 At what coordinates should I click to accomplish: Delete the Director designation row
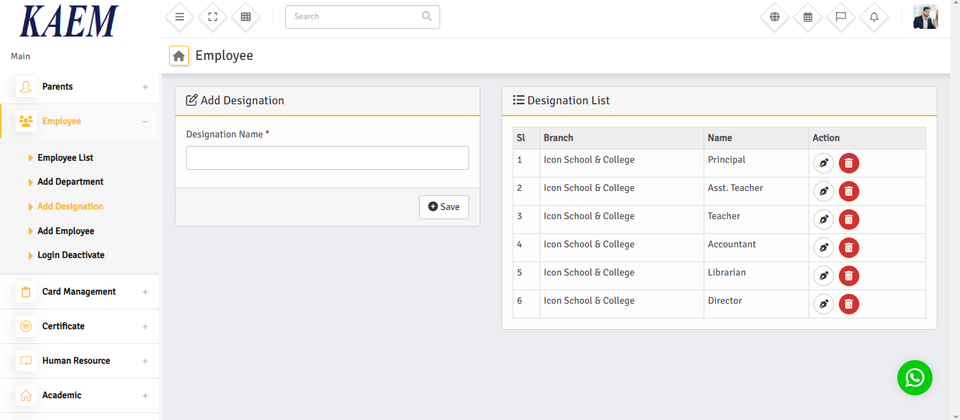849,304
